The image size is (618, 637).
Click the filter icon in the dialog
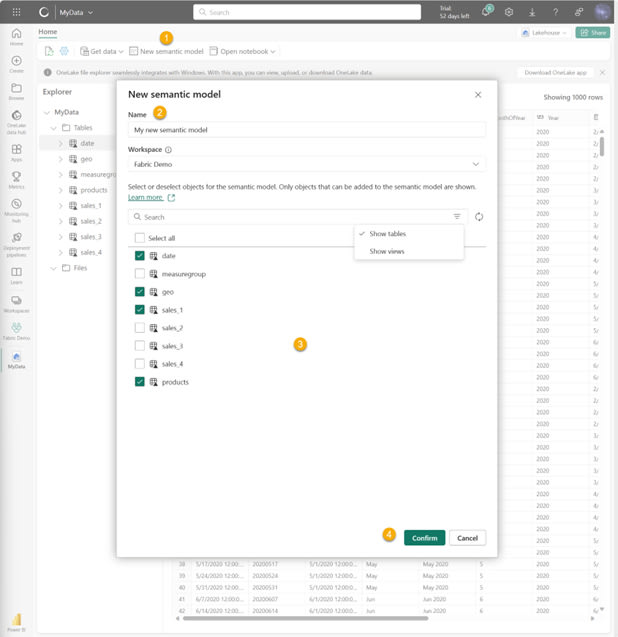(457, 216)
